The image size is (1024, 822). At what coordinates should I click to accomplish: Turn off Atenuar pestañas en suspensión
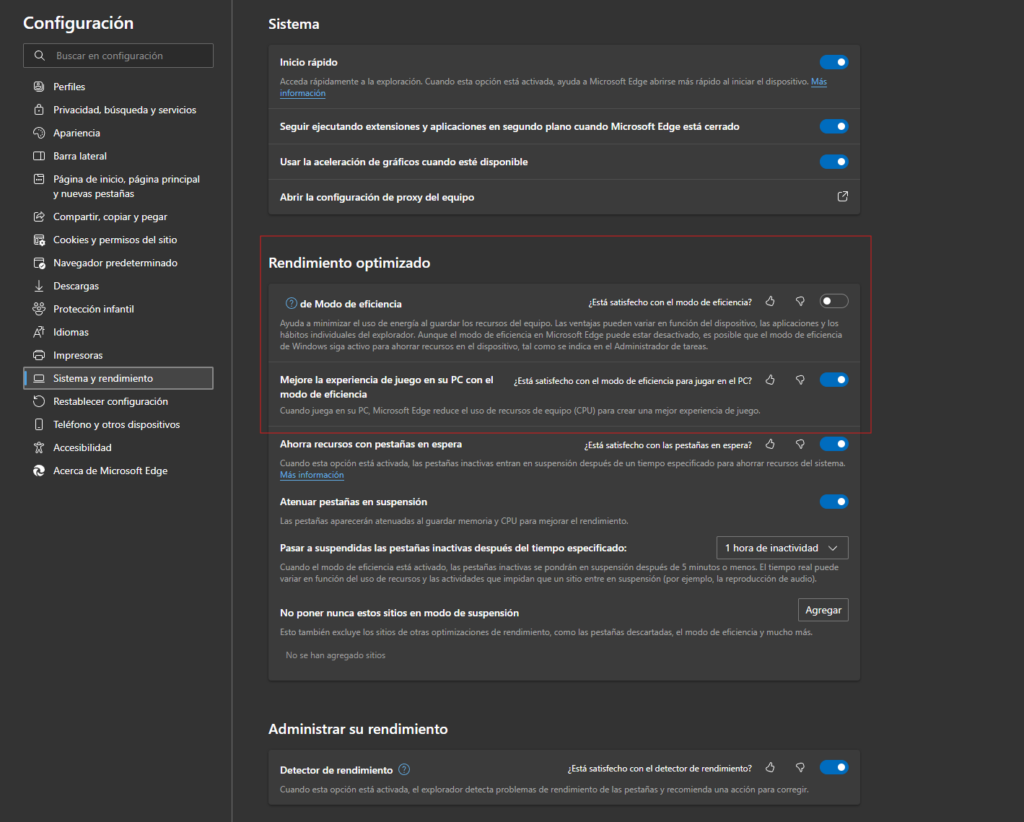(834, 502)
